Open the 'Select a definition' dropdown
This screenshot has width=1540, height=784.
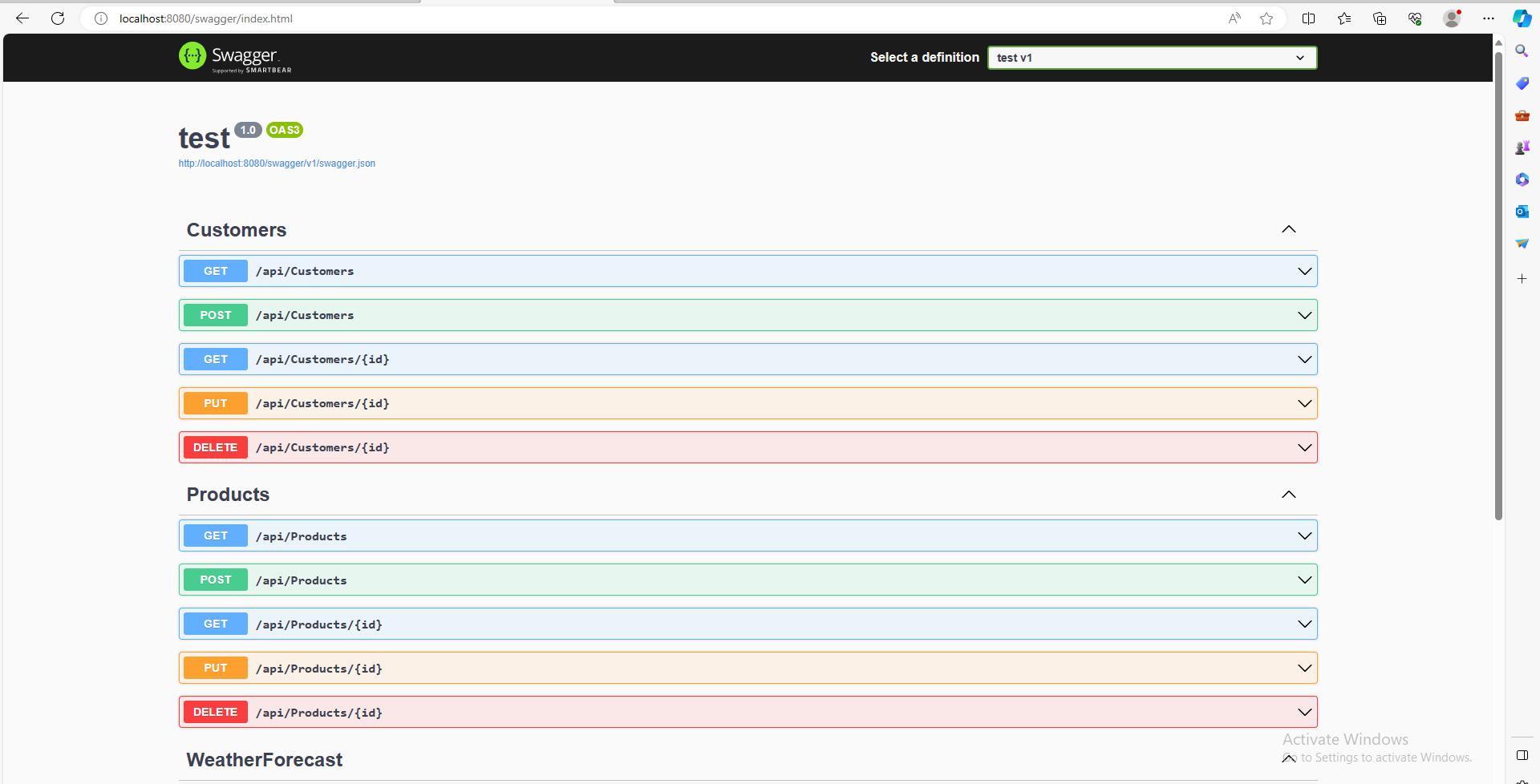click(1152, 58)
